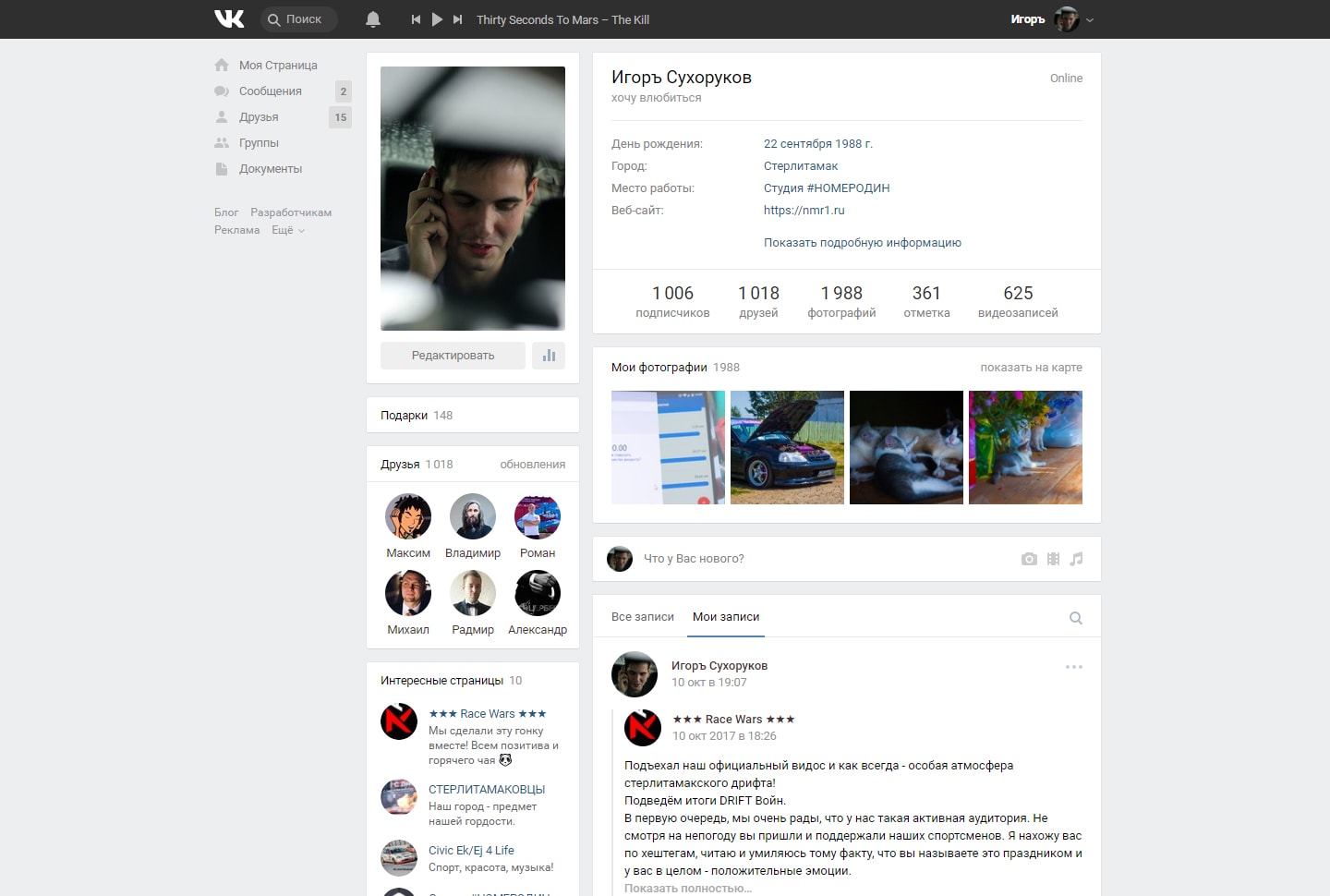
Task: Open the Thirty Seconds To Mars track title
Action: click(x=562, y=19)
